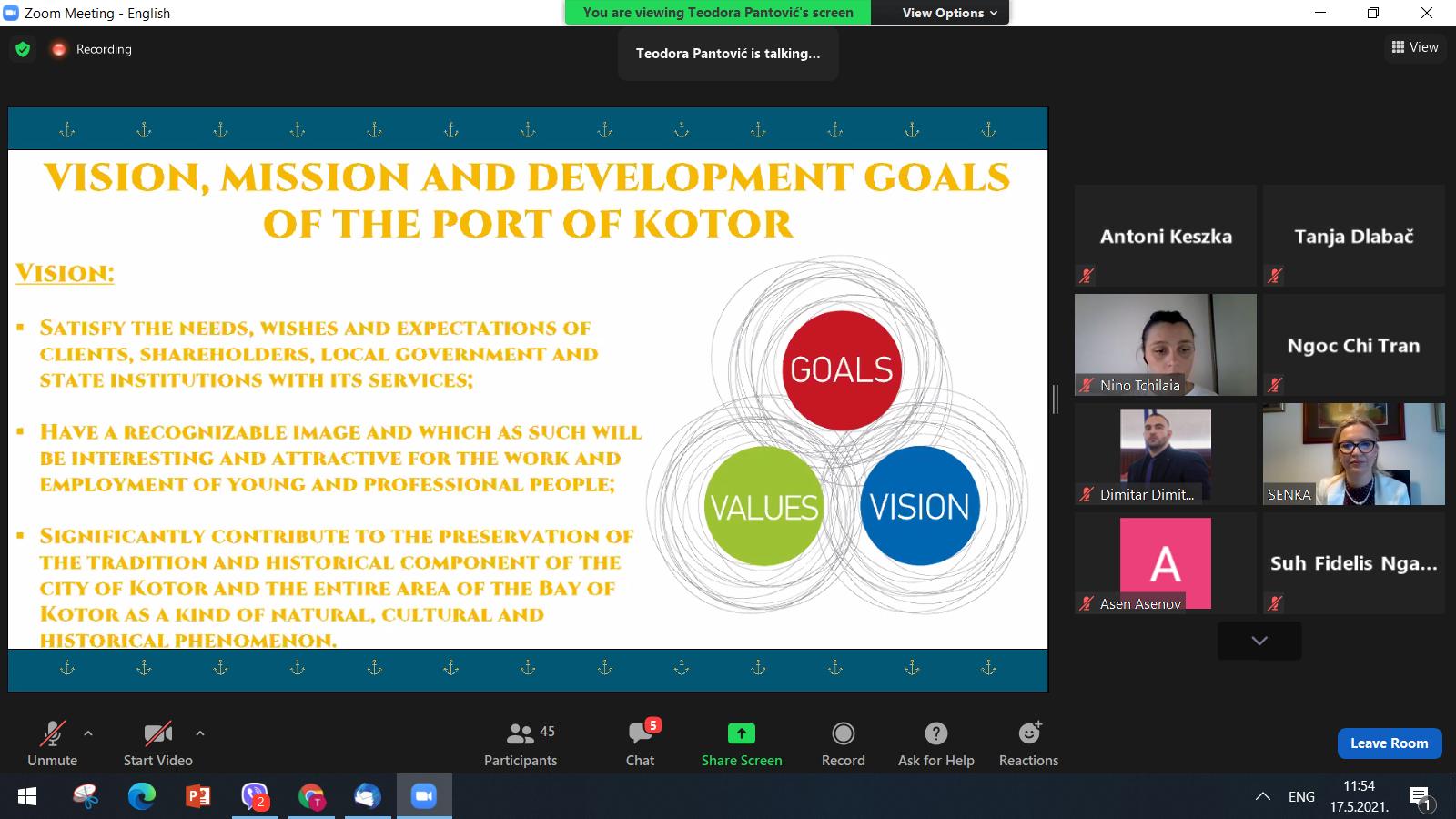Viewport: 1456px width, 819px height.
Task: Select Antoni Keszka's video tile
Action: (1166, 236)
